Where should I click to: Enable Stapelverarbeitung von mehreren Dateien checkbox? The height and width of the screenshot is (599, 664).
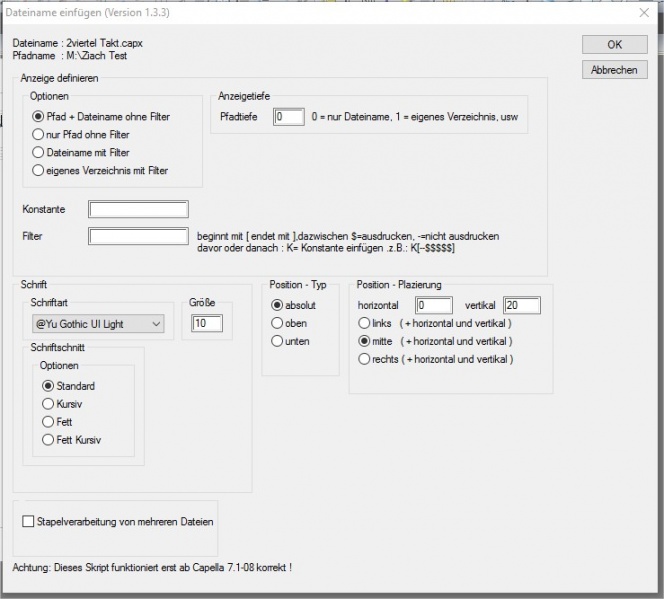[28, 521]
